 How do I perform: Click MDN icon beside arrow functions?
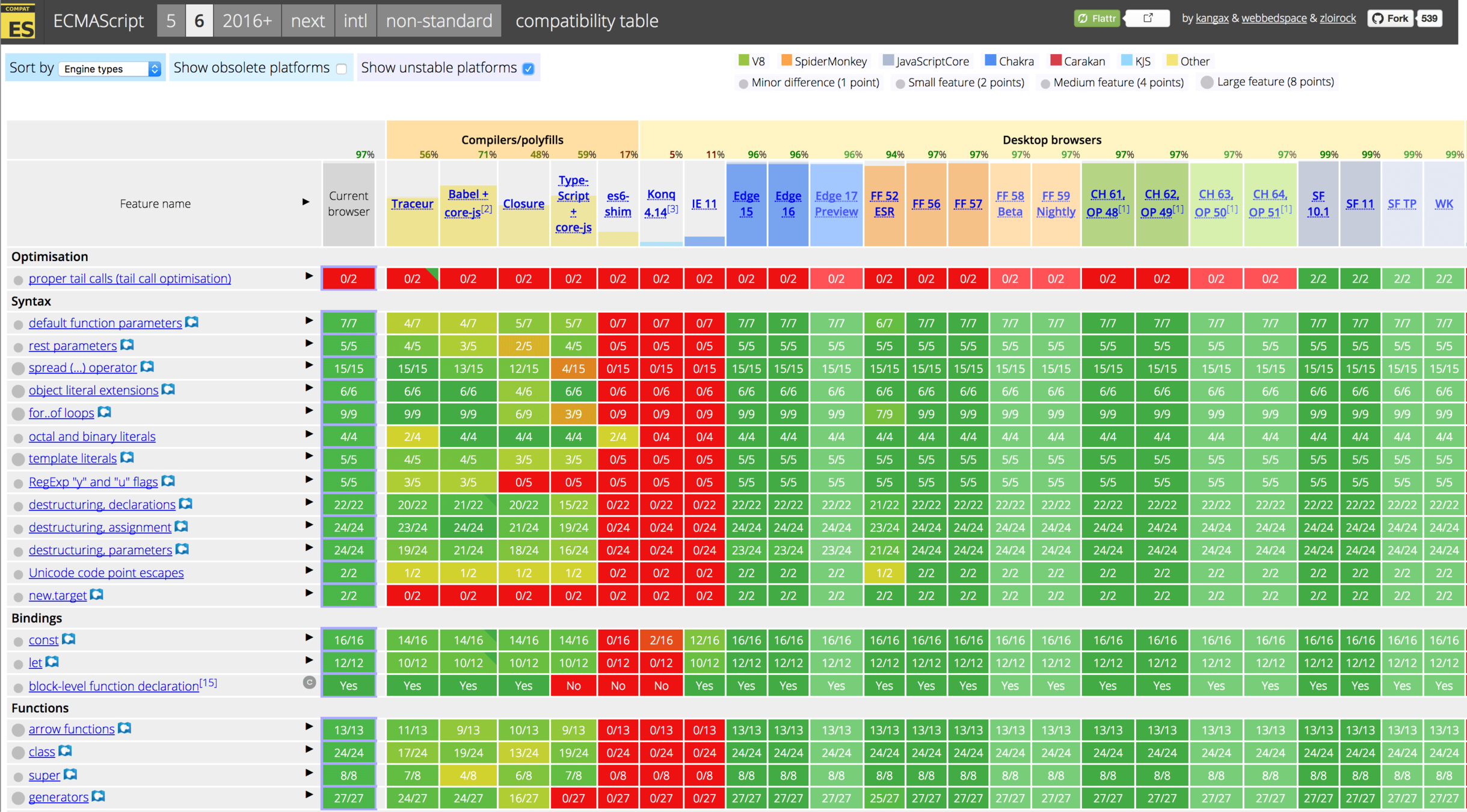pos(125,728)
